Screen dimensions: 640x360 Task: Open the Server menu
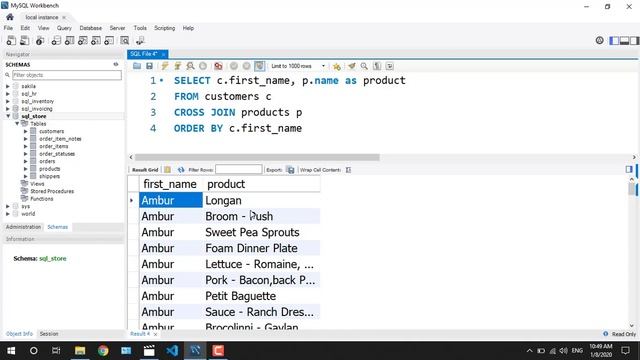[x=117, y=28]
